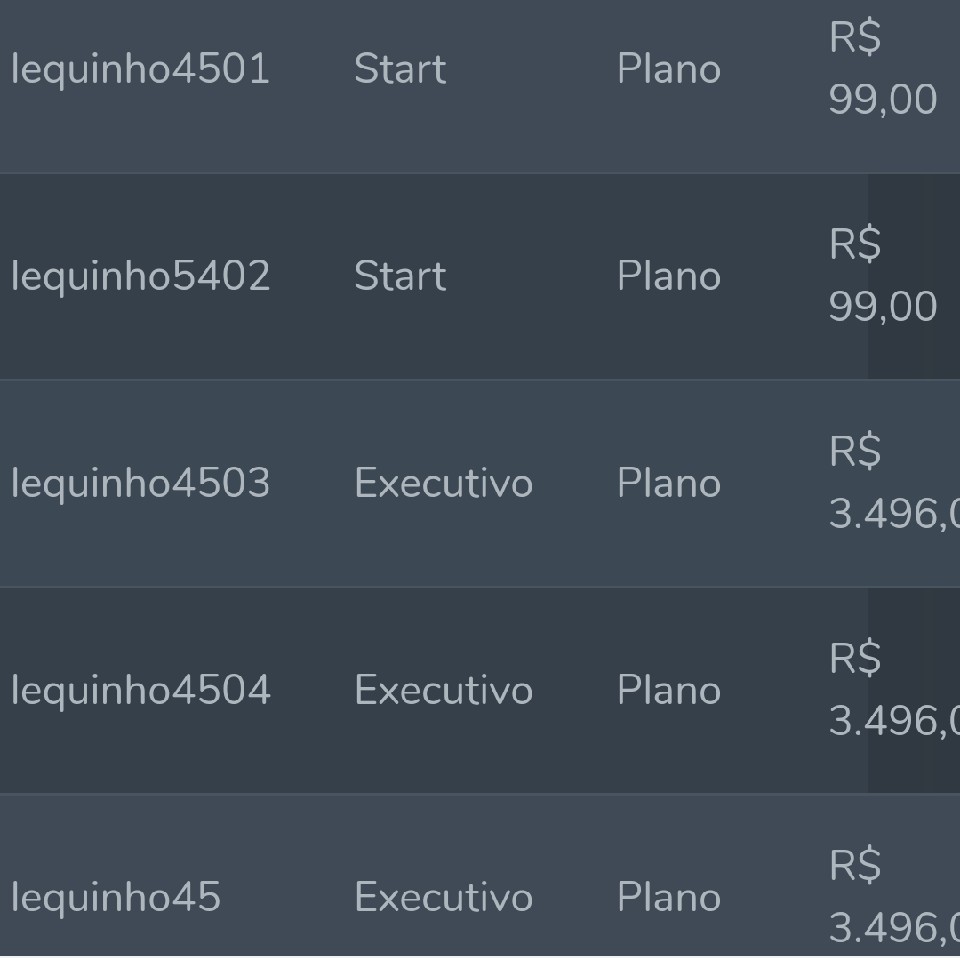The width and height of the screenshot is (960, 960).
Task: Click R$ 99,00 price for lequinho5402
Action: [883, 276]
